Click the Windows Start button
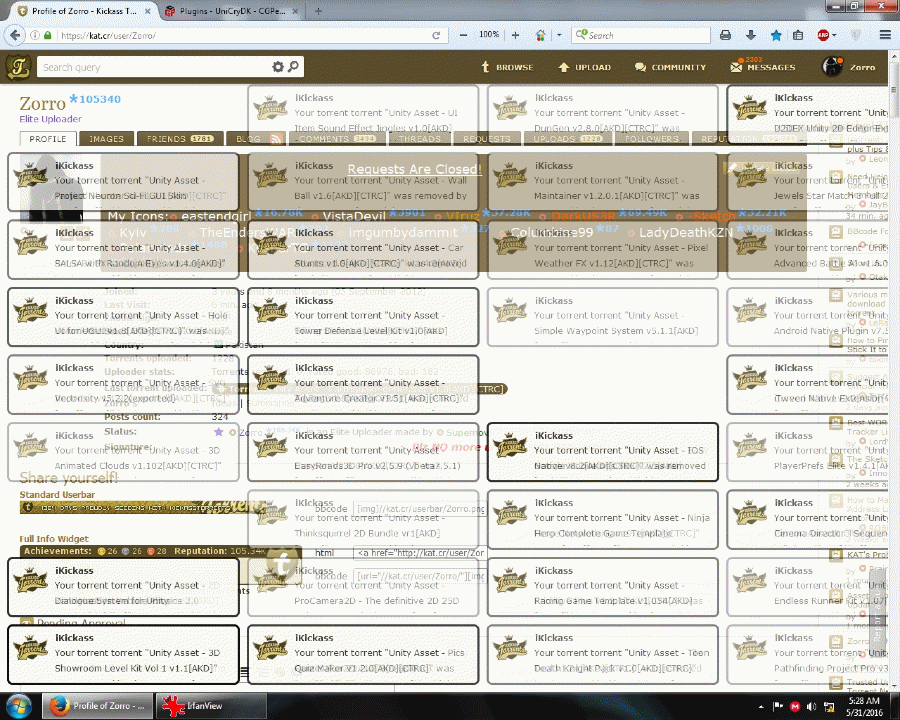The width and height of the screenshot is (900, 720). pyautogui.click(x=18, y=706)
